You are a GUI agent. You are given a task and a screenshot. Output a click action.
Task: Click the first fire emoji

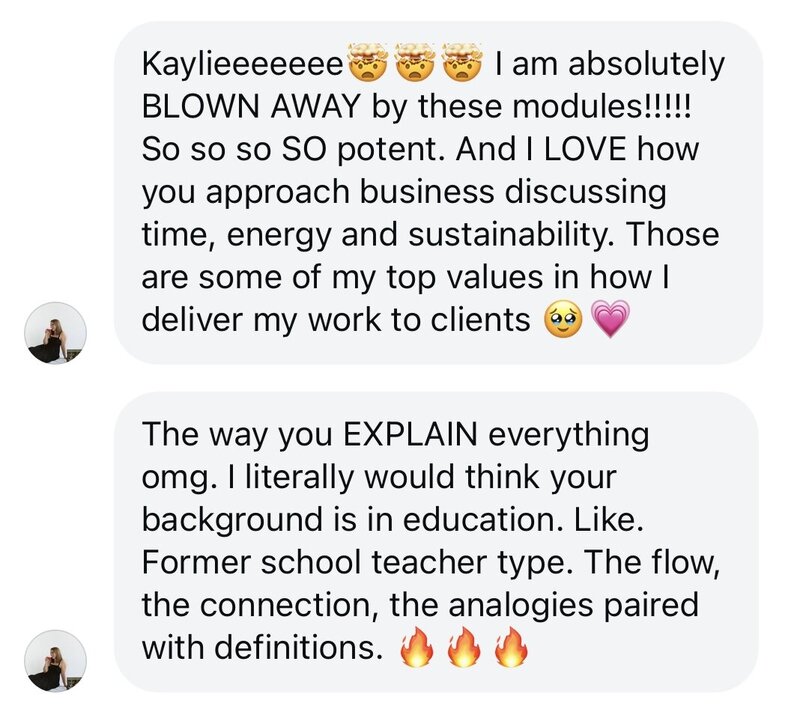pos(416,649)
